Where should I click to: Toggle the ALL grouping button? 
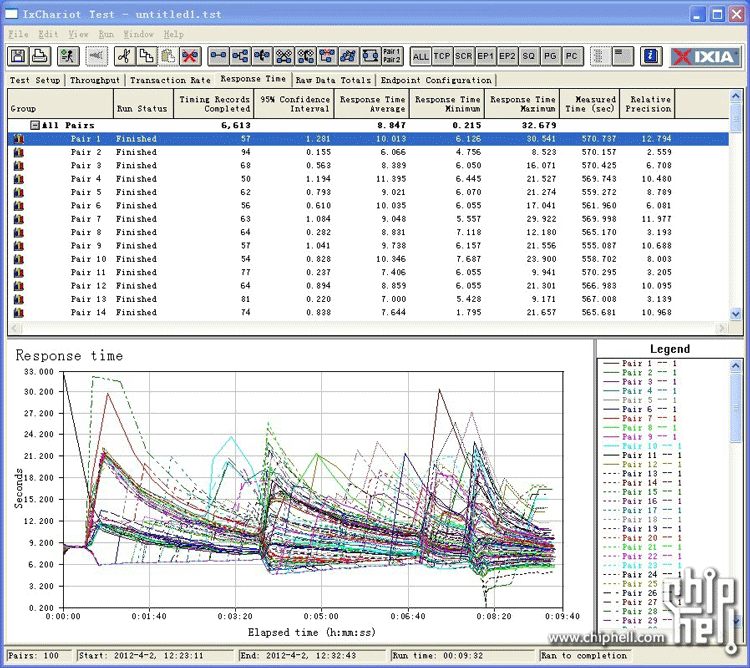tap(421, 56)
